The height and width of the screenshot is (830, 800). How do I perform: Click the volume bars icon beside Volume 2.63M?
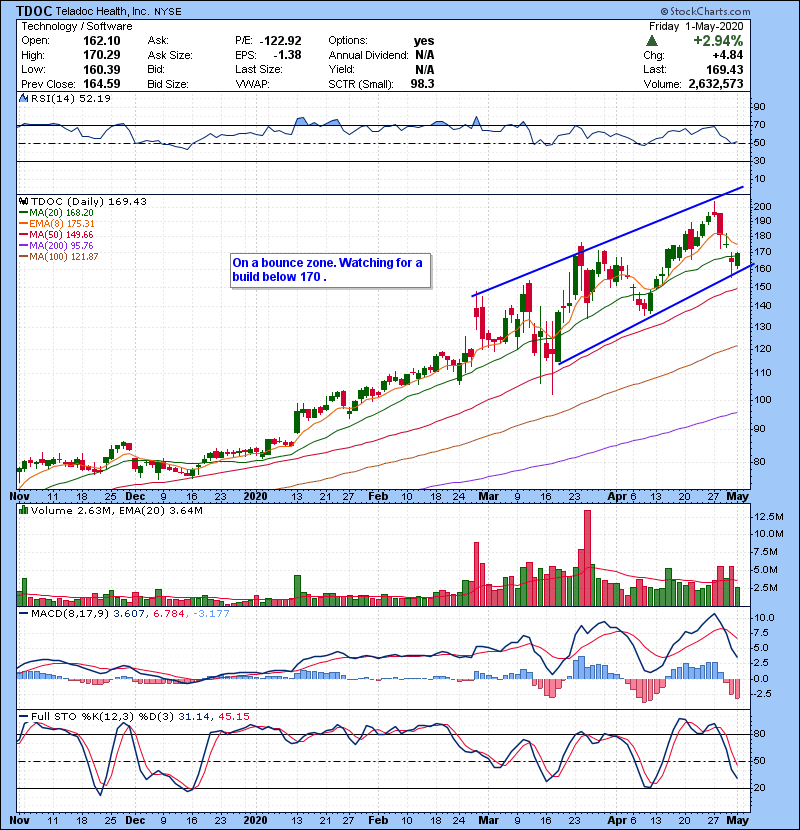[23, 510]
